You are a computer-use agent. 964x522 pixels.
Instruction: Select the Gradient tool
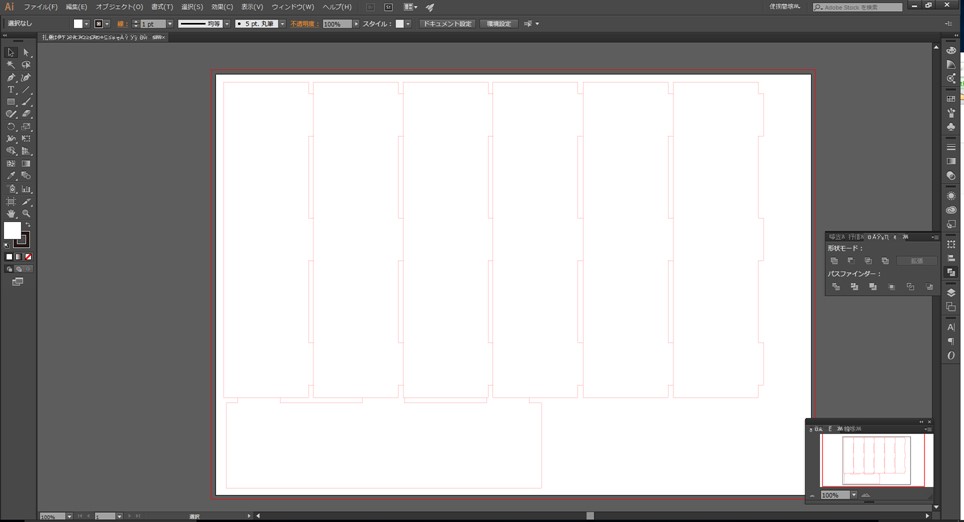coord(26,164)
